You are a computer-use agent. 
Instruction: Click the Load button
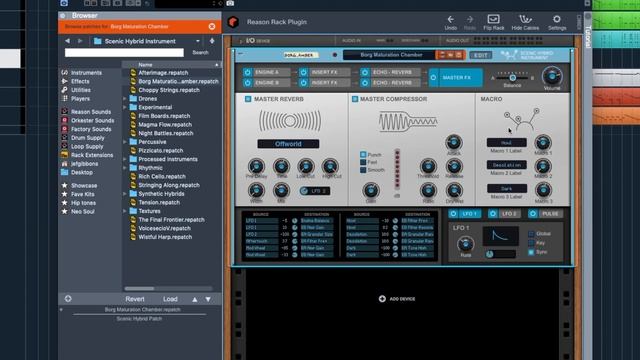coord(170,299)
